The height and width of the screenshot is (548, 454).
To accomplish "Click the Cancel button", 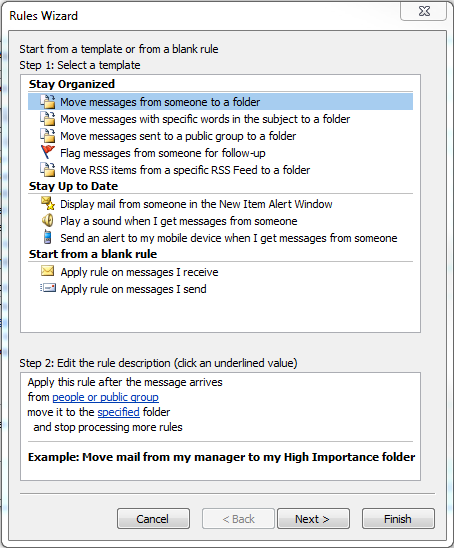I will pyautogui.click(x=153, y=519).
